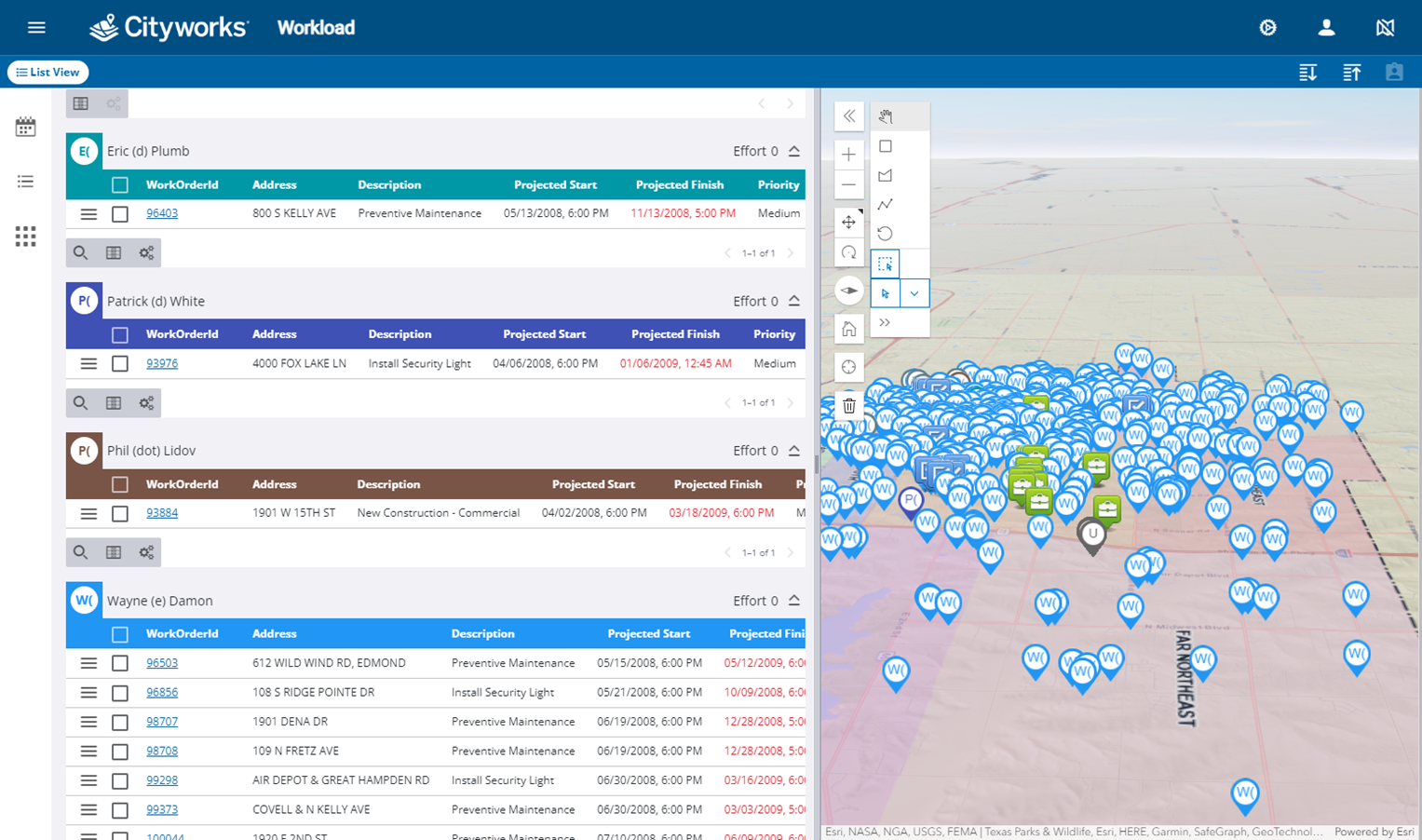Sort by Projected Start in Patrick White table
Viewport: 1422px width, 840px height.
[544, 334]
